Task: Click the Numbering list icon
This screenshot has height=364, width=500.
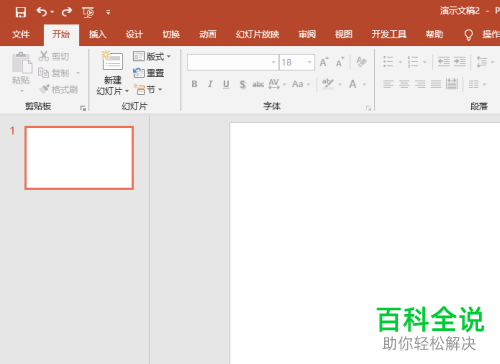Action: tap(413, 62)
